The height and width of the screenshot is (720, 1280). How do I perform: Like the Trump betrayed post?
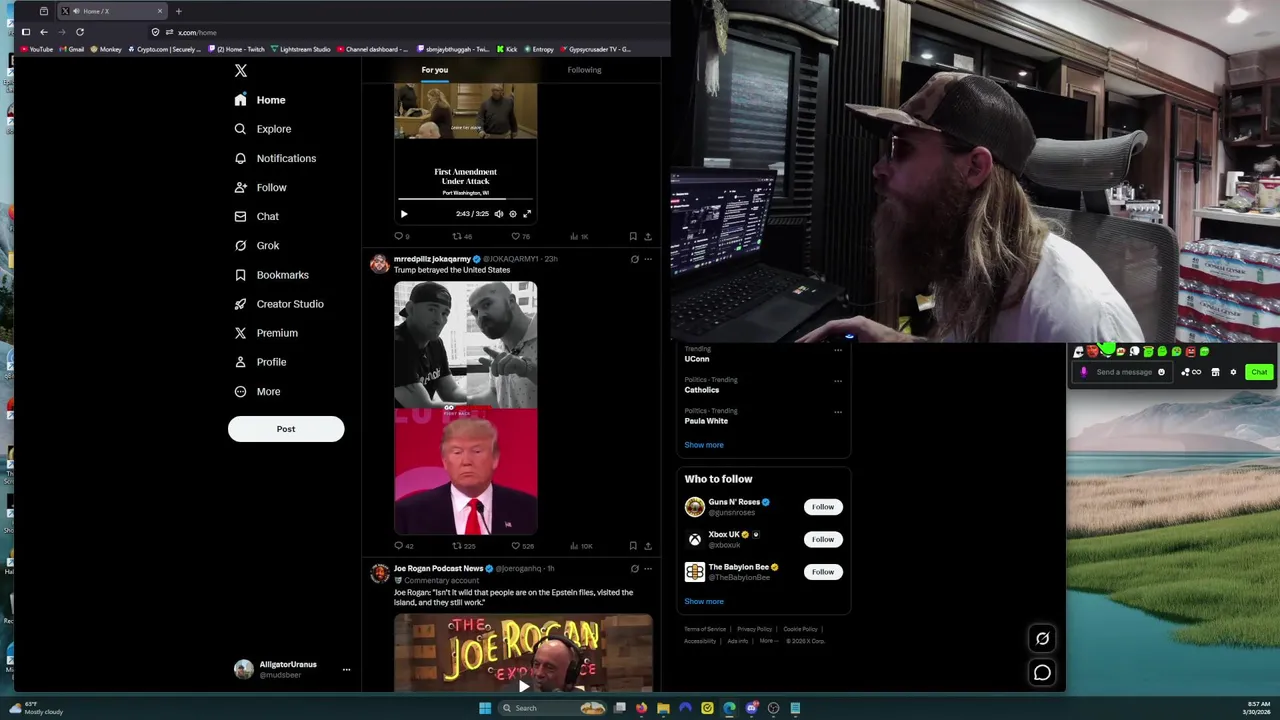pos(522,546)
